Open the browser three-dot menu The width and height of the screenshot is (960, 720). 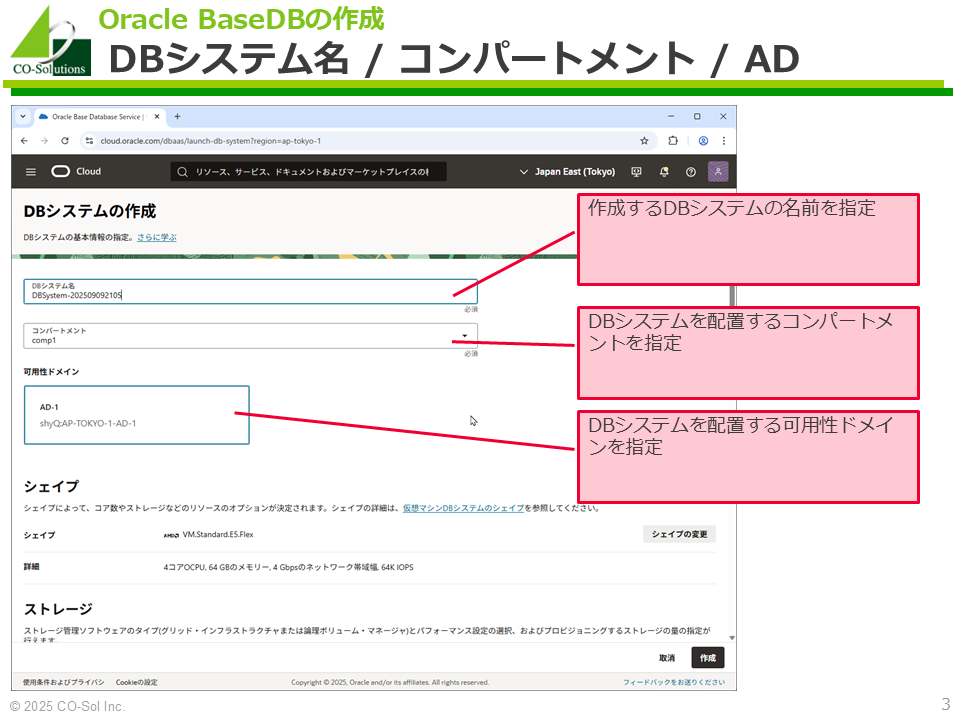click(x=724, y=141)
